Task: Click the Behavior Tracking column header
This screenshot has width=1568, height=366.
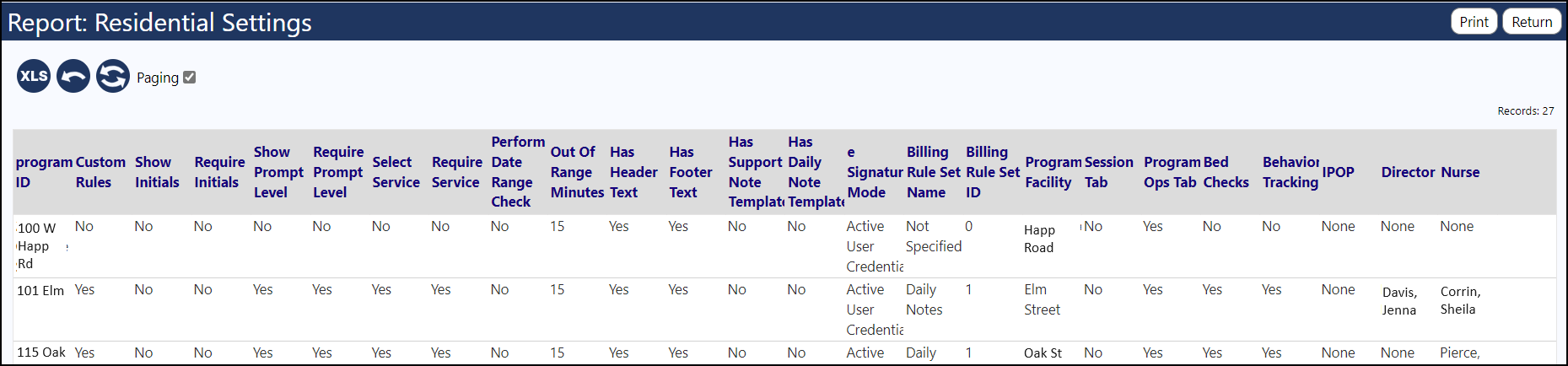Action: point(1291,172)
